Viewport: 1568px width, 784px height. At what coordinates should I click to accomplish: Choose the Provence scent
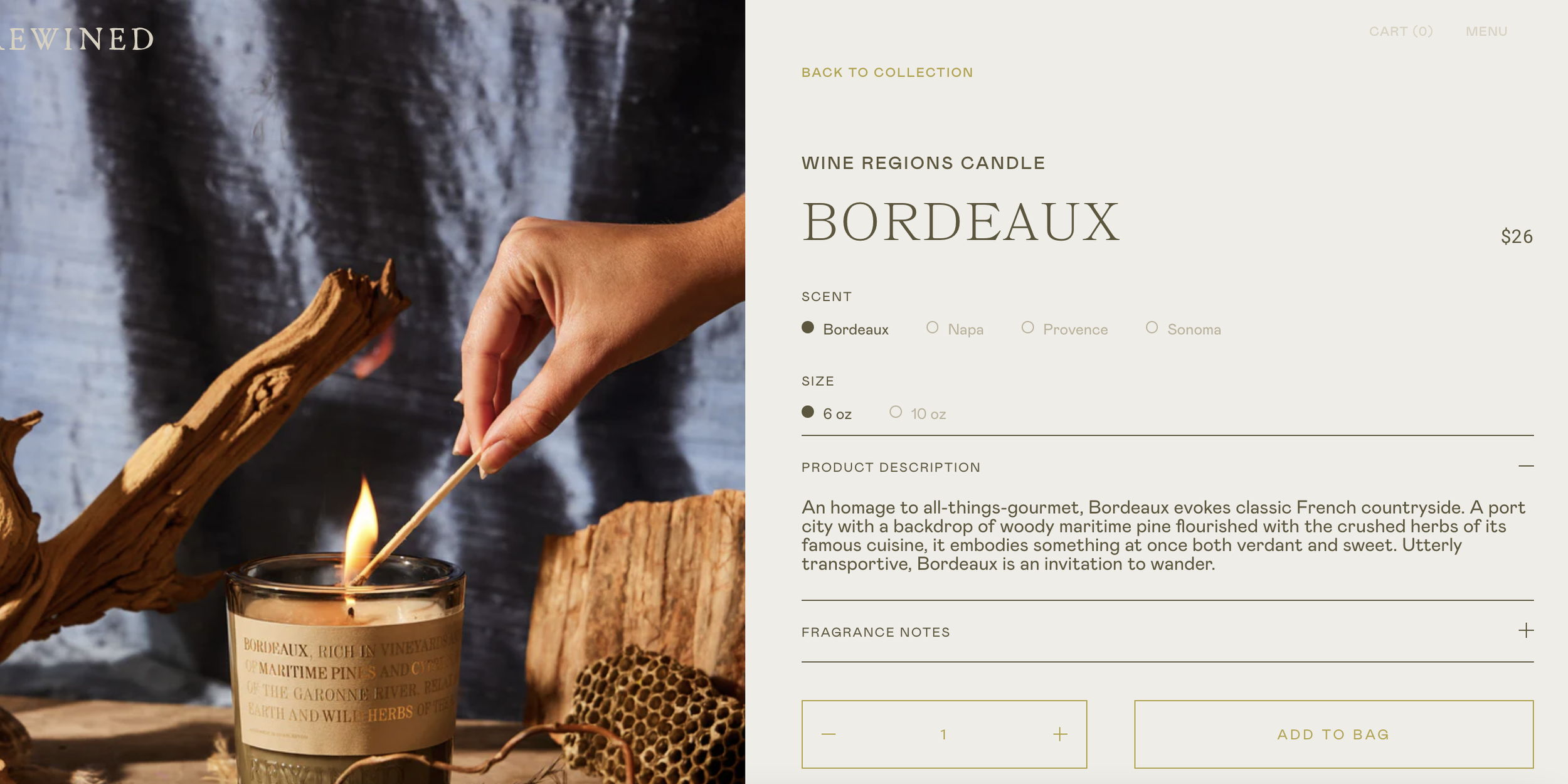pyautogui.click(x=1064, y=329)
